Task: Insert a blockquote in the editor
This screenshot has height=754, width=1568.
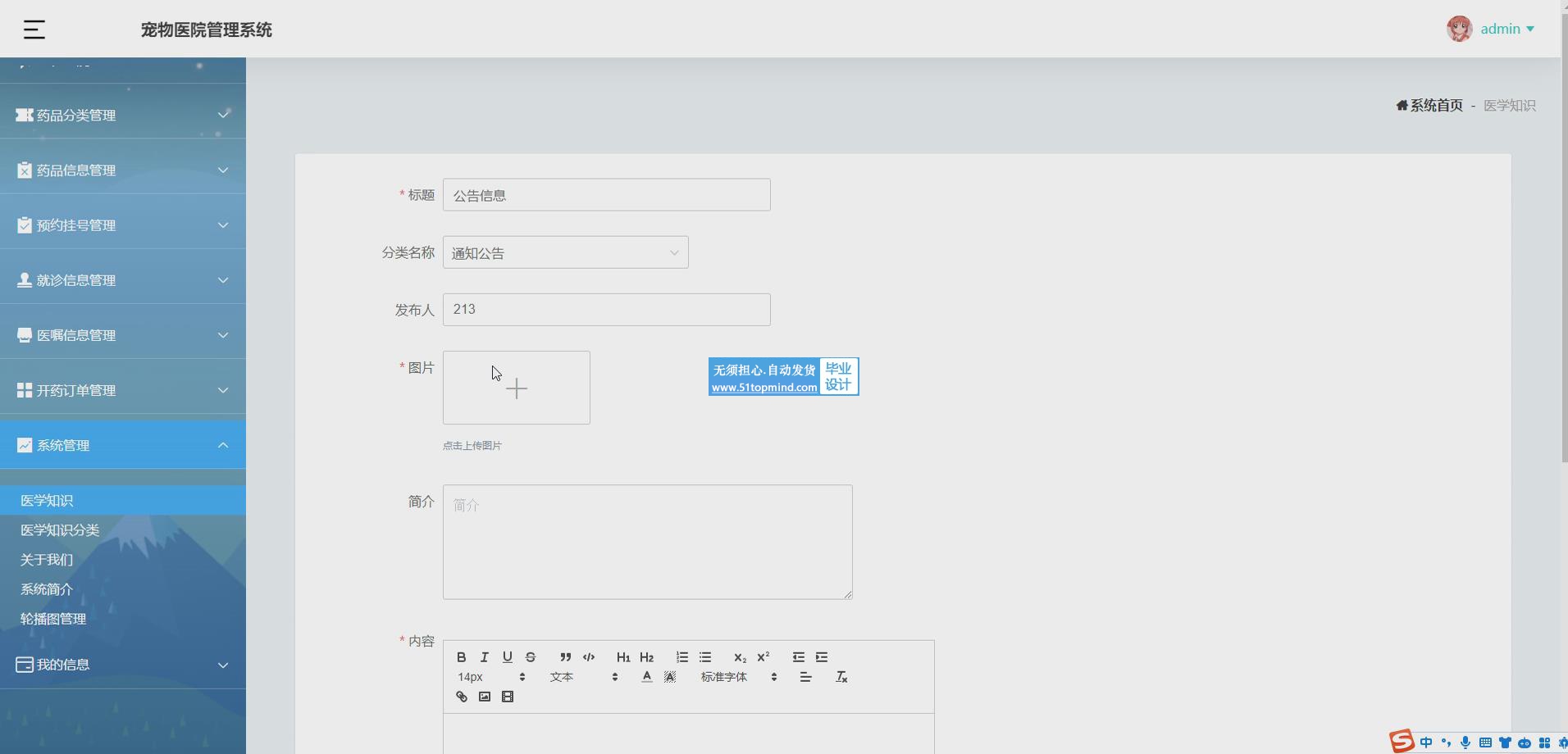Action: 566,657
